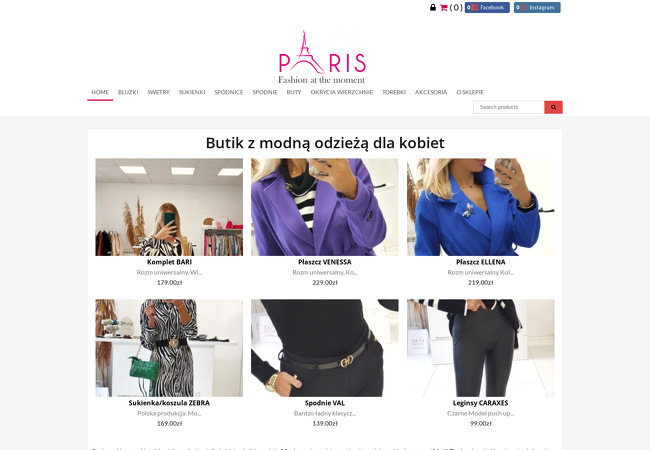Select the Sukienka/koszula ZEBRA photo
This screenshot has height=450, width=650.
coord(169,348)
